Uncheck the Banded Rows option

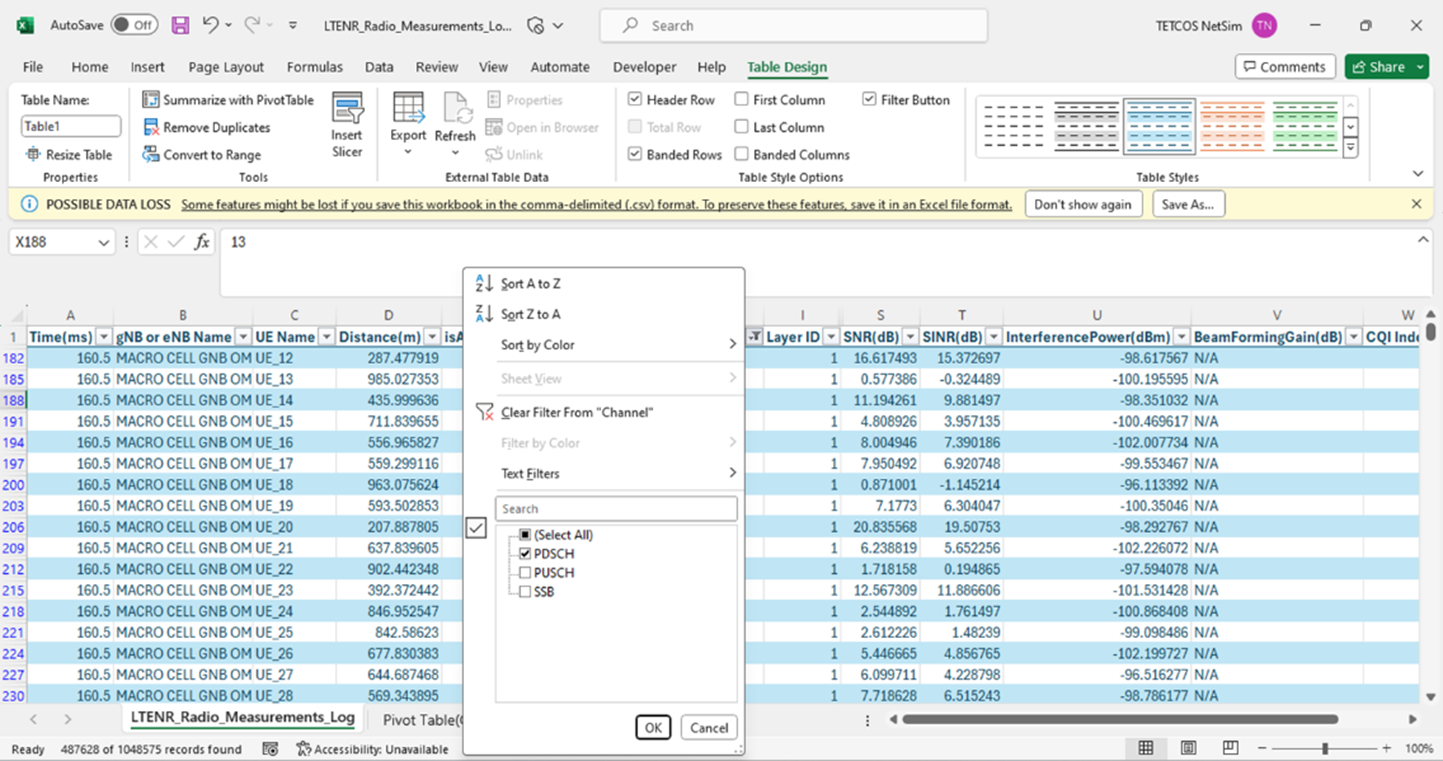click(635, 155)
